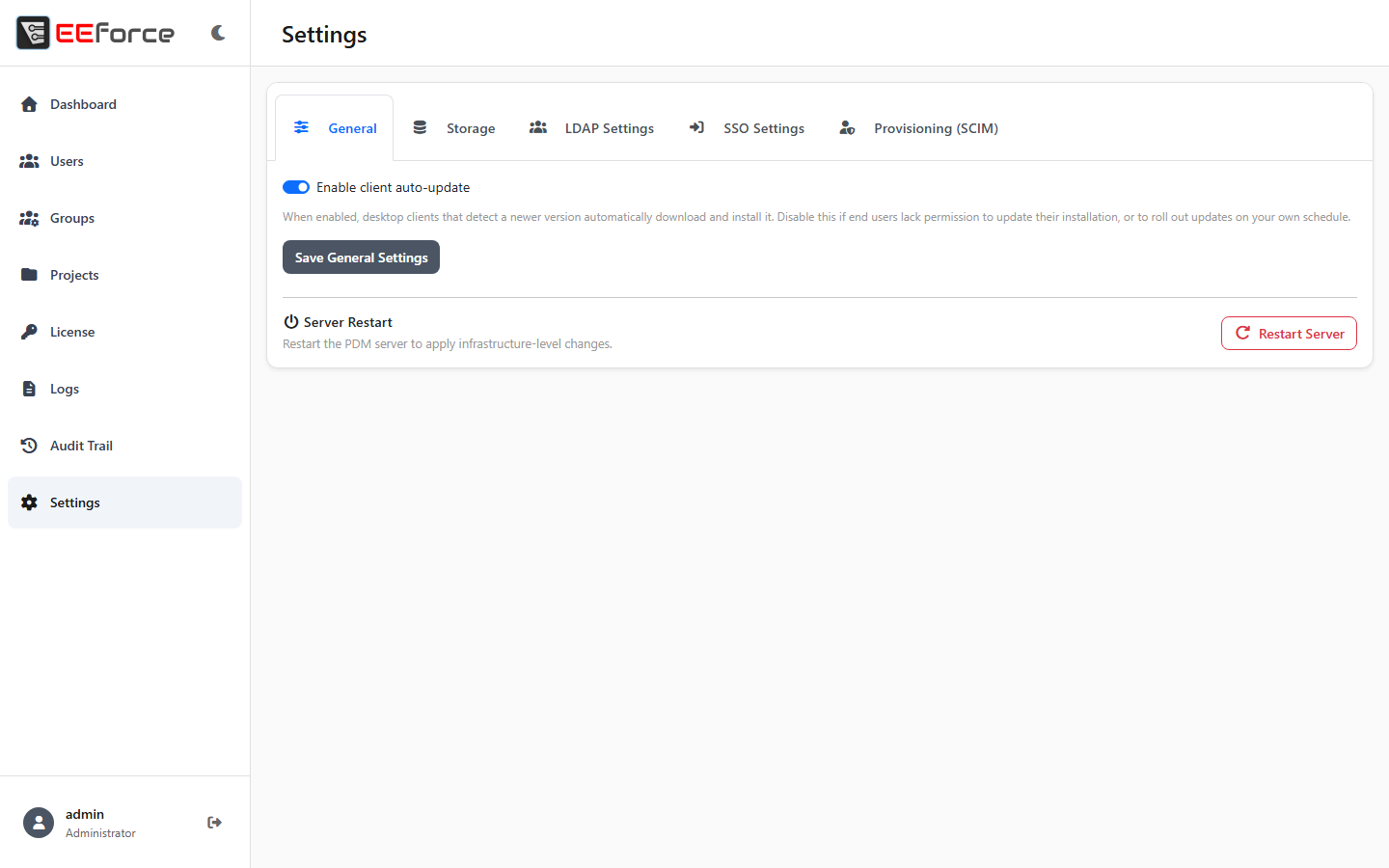Open the SSO Settings tab

747,127
